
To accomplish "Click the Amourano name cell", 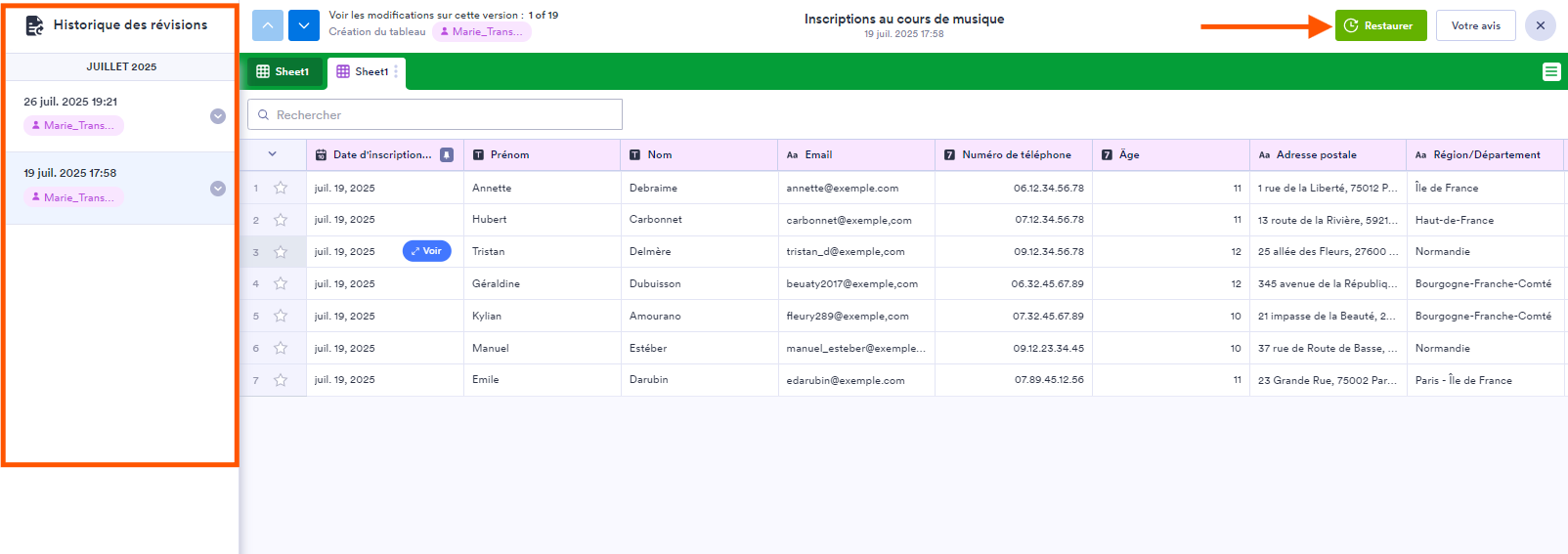I will tap(700, 316).
